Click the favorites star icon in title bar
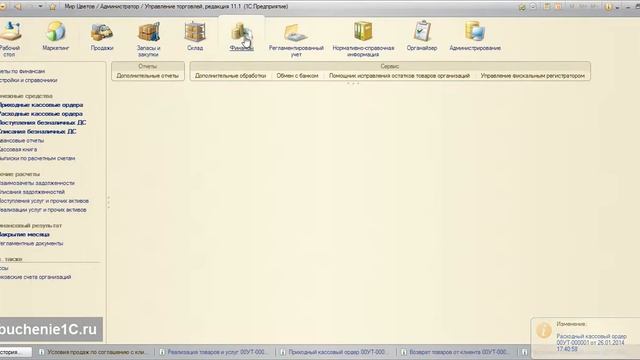Screen dimensions: 640x360 coord(52,7)
